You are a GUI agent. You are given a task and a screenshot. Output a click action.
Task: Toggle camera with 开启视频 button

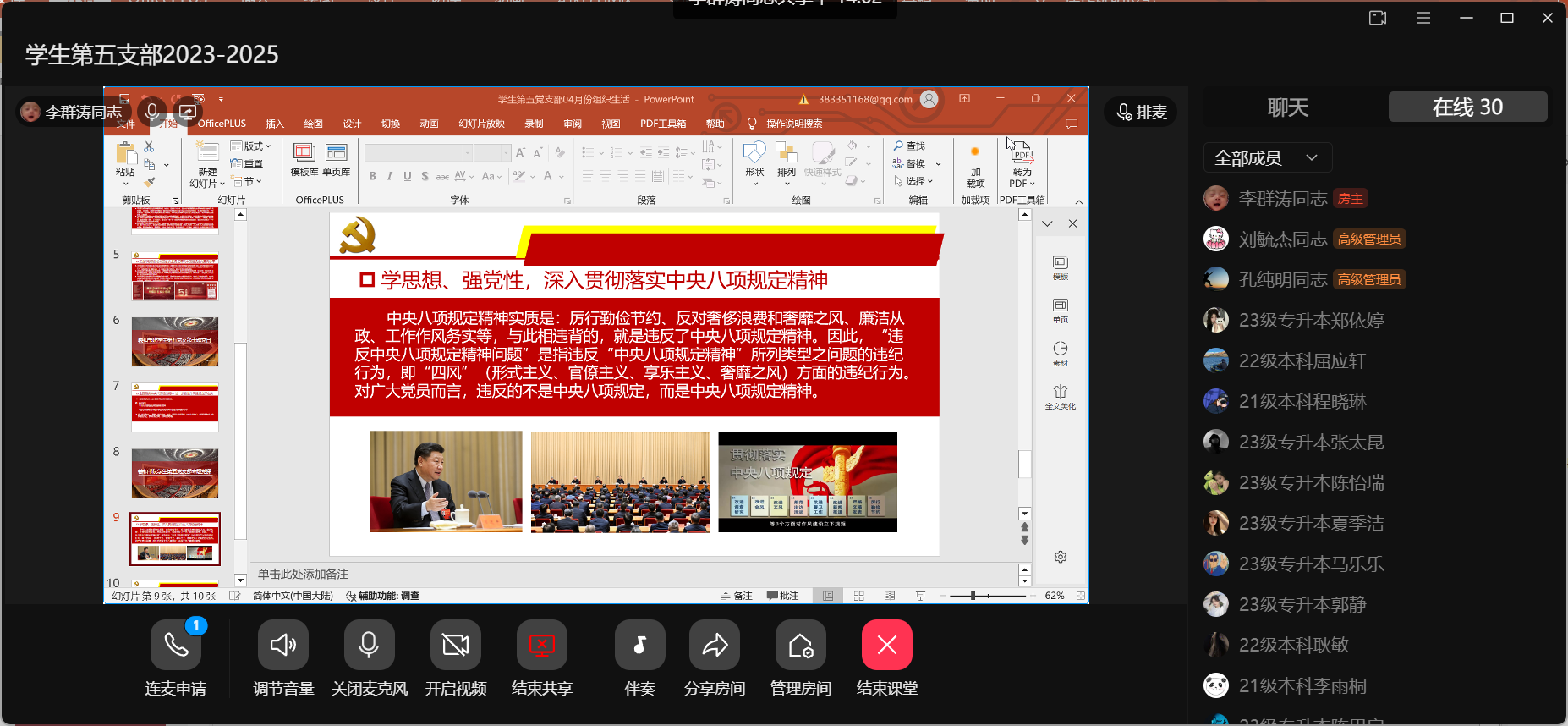pyautogui.click(x=455, y=646)
